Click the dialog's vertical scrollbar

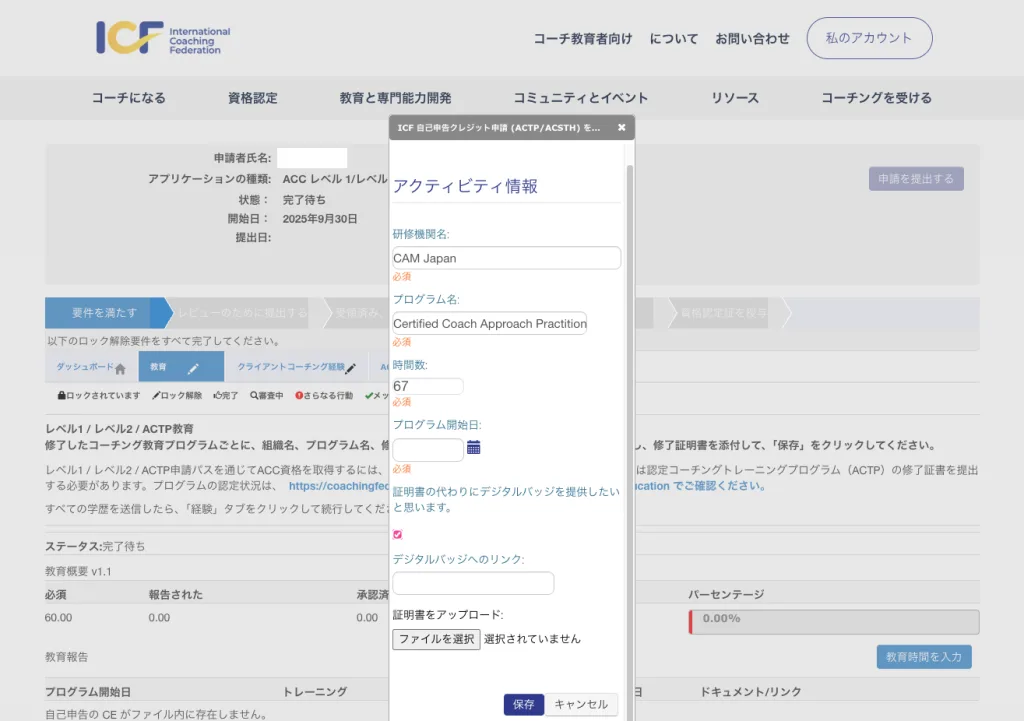tap(629, 400)
